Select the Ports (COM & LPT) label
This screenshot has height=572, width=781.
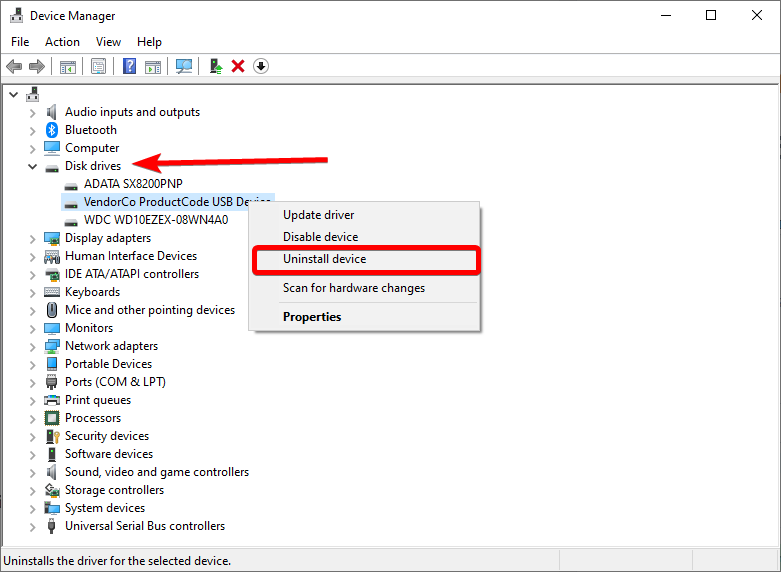click(115, 382)
